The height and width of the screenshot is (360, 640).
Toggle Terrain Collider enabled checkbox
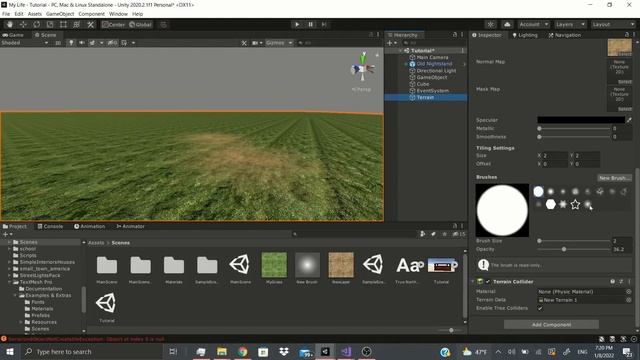tap(488, 282)
